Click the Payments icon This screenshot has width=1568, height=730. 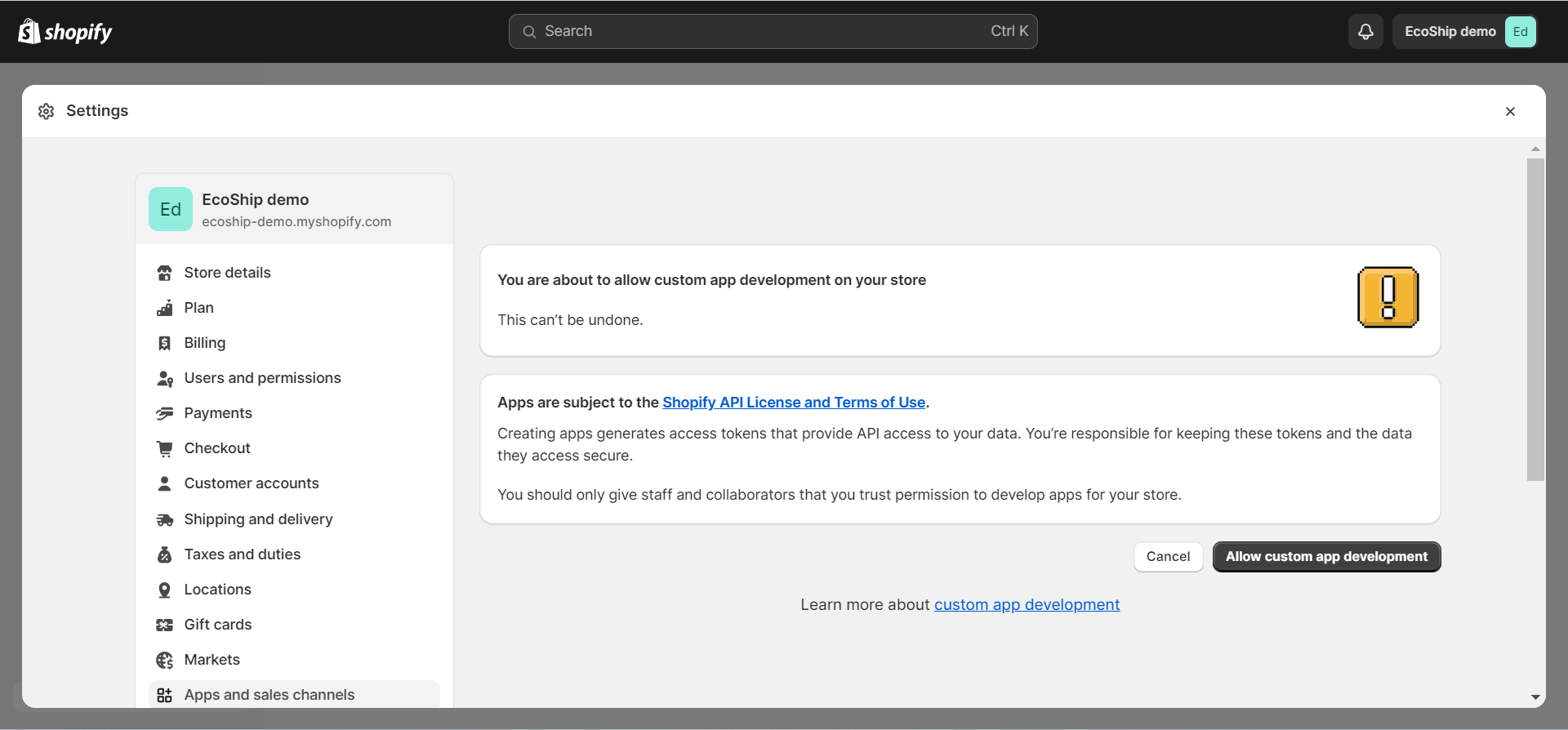click(165, 413)
